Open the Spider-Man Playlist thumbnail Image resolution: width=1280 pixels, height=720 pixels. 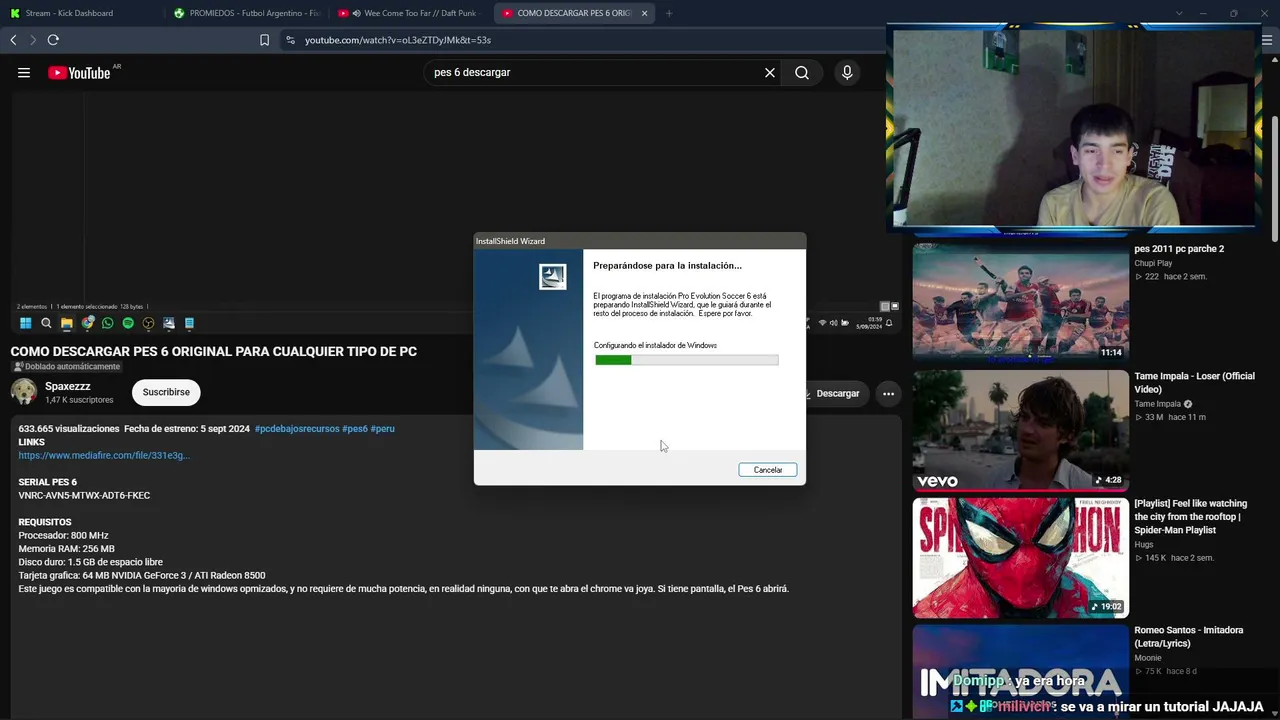click(x=1020, y=558)
